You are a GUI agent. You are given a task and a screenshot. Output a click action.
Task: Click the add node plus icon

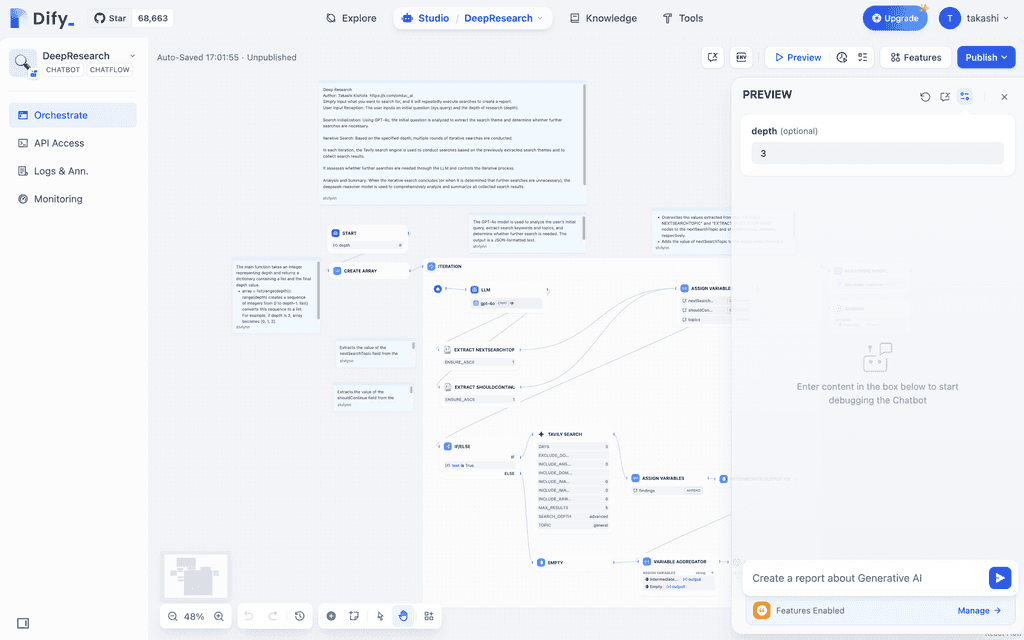click(x=331, y=616)
